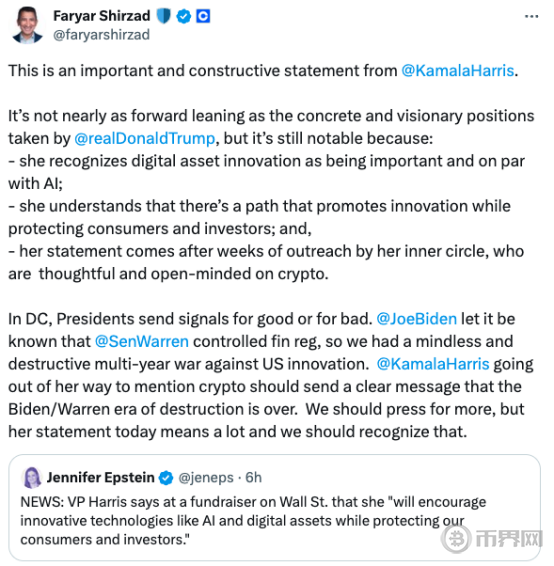
Task: Click the blue shield badge icon
Action: pyautogui.click(x=163, y=16)
